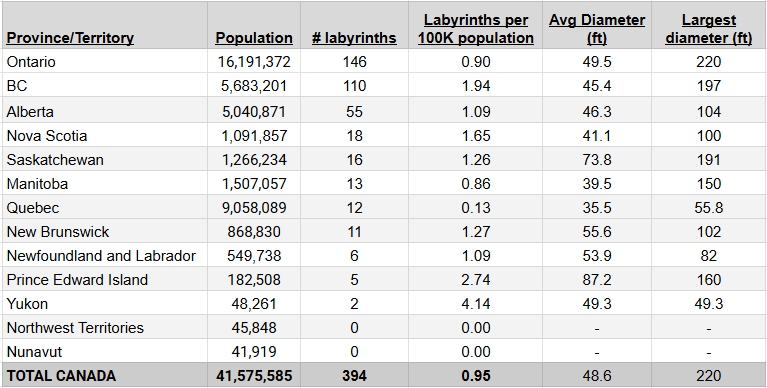The image size is (767, 388).
Task: Click New Brunswick's largest diameter 102
Action: point(709,232)
